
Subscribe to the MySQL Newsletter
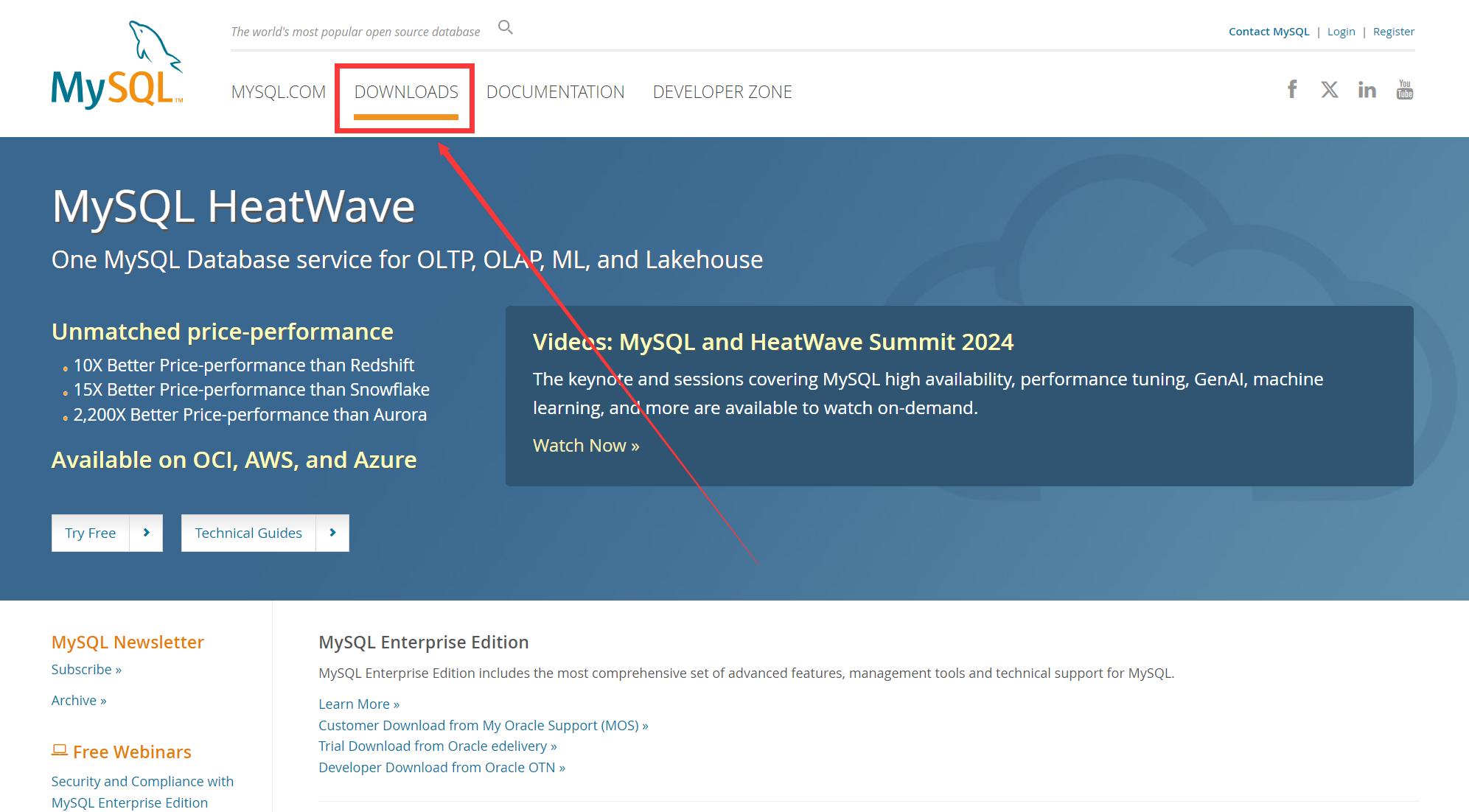[x=86, y=669]
